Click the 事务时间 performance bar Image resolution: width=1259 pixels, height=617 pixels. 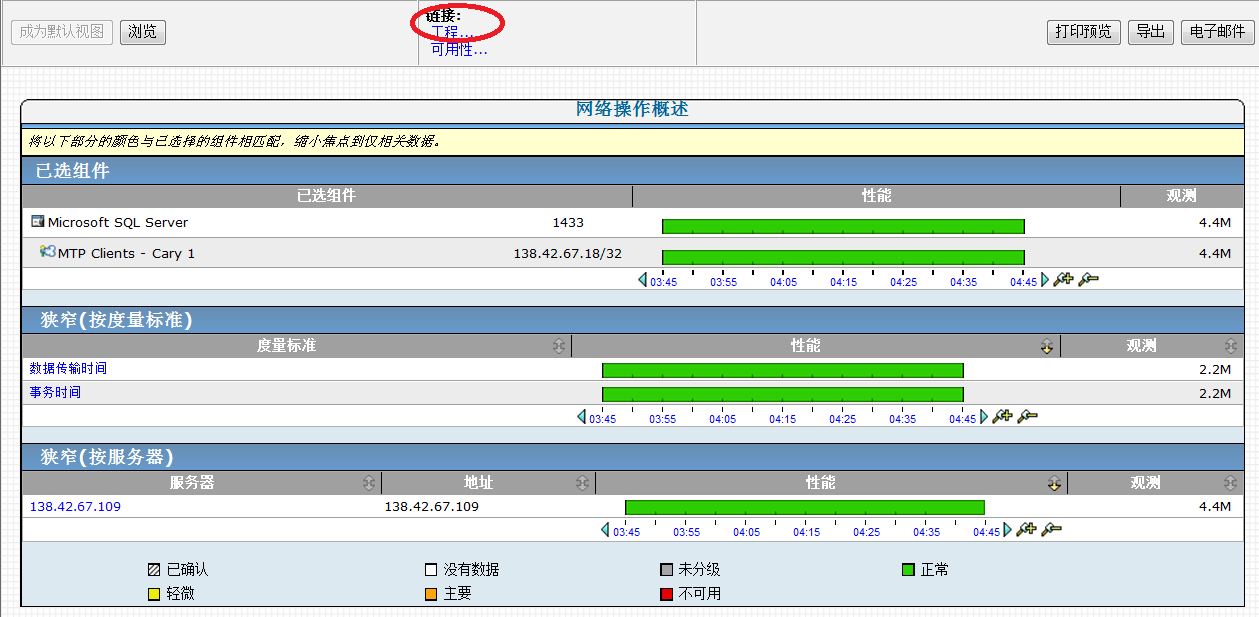[782, 394]
